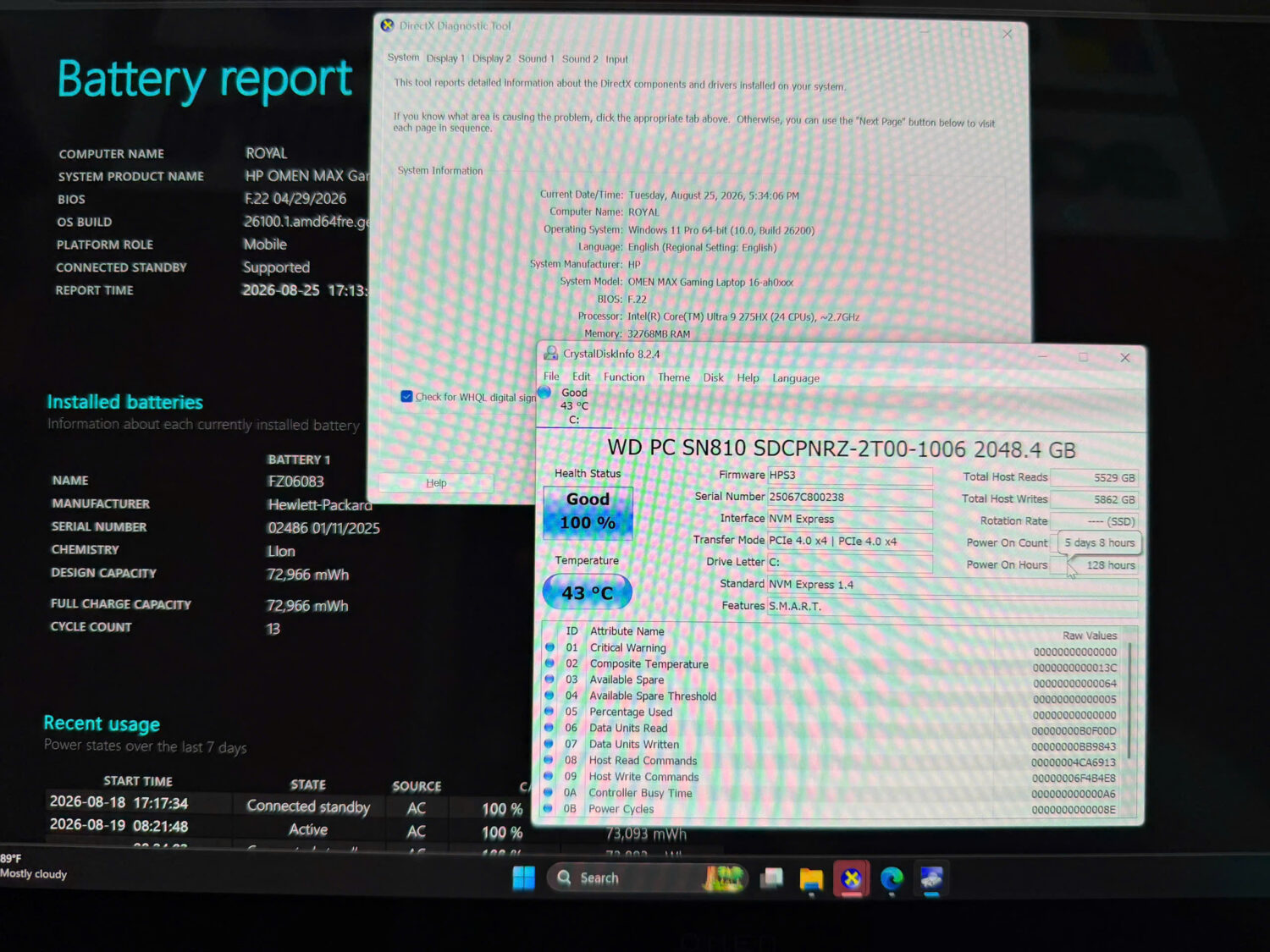Viewport: 1270px width, 952px height.
Task: Open the Language menu in CrystalDiskInfo
Action: 796,378
